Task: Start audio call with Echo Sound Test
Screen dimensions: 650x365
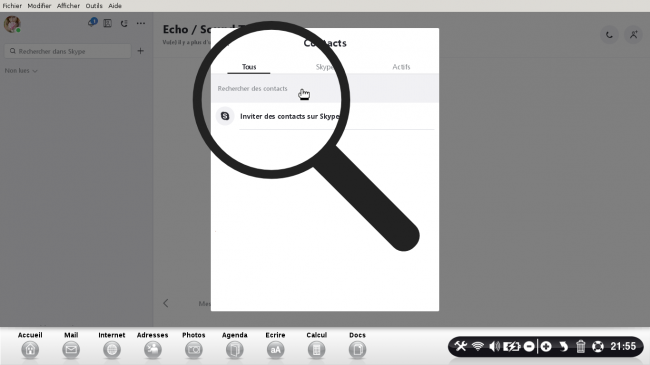Action: pos(609,35)
